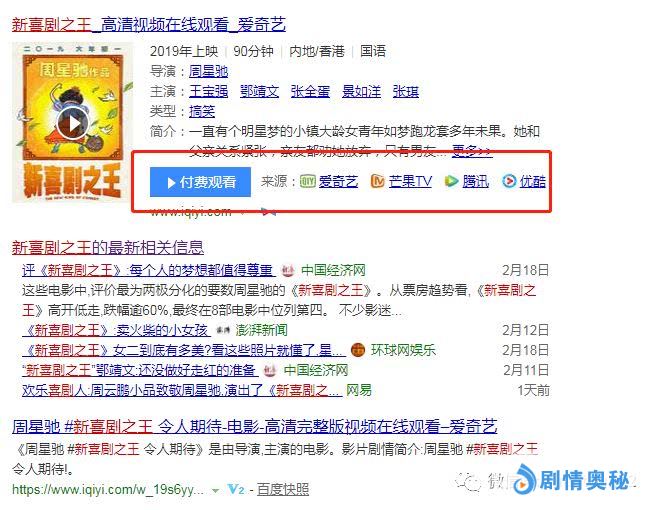Click the Mango TV source logo icon

pos(378,181)
